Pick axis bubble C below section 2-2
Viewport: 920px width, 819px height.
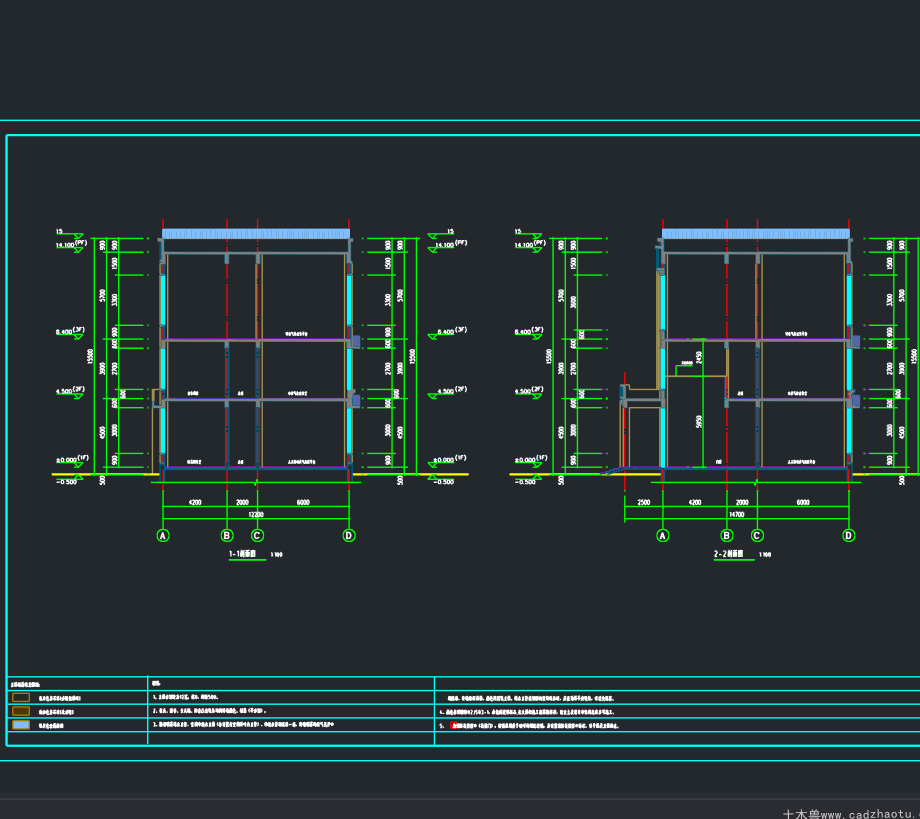[757, 536]
